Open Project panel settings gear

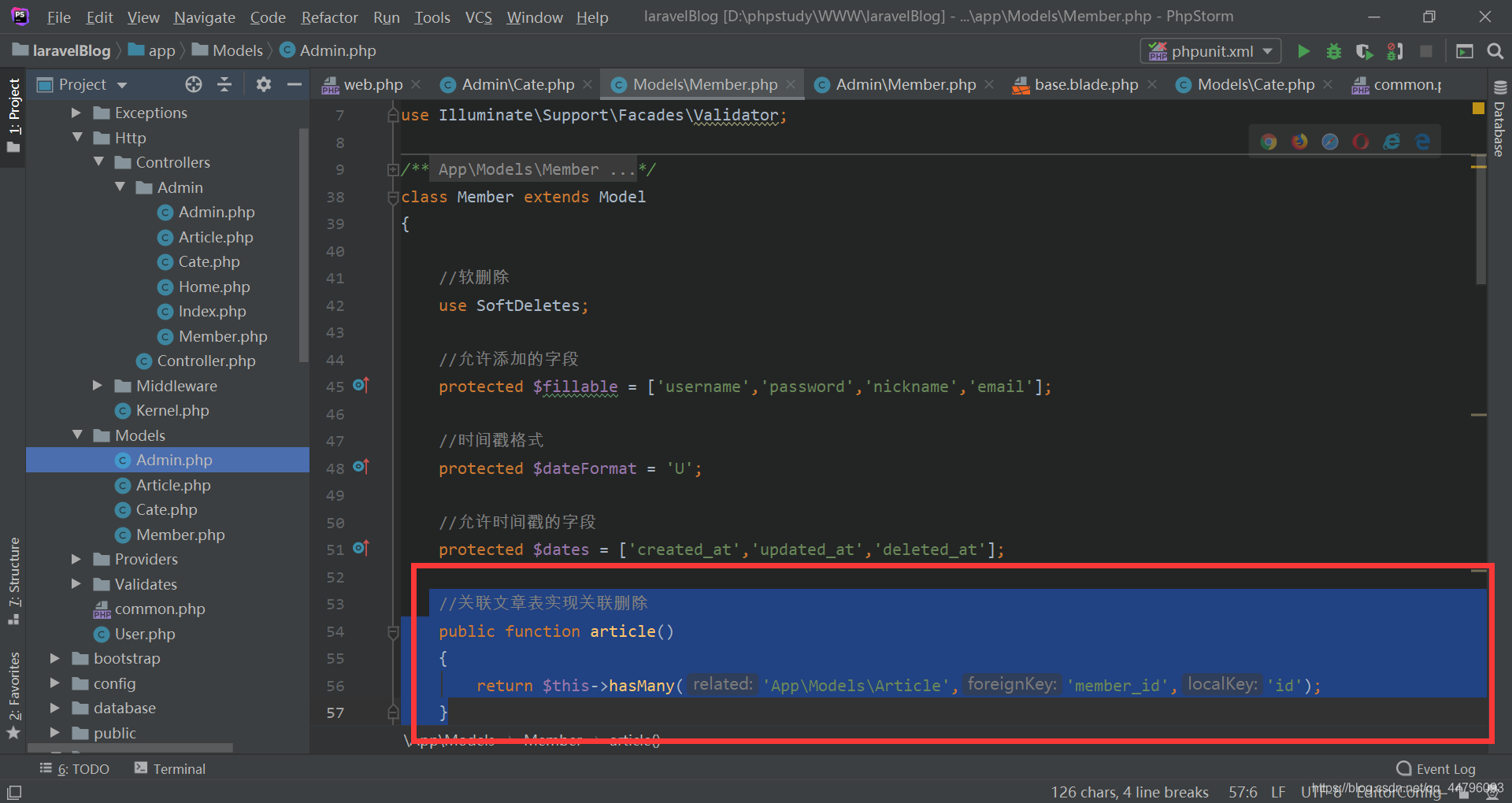click(264, 84)
